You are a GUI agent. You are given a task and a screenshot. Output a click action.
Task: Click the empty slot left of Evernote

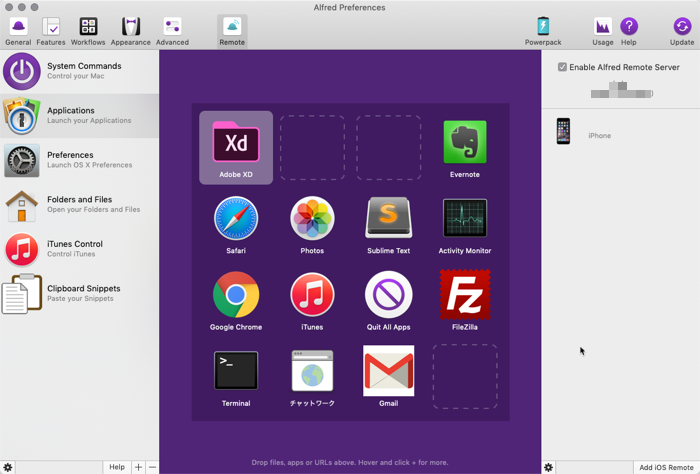click(388, 148)
